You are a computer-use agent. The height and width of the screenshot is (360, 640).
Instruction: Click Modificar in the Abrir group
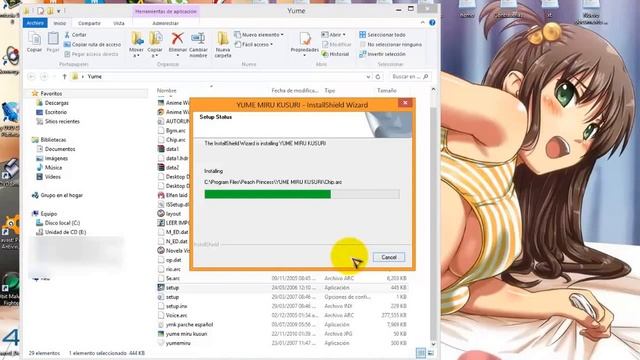tap(337, 44)
